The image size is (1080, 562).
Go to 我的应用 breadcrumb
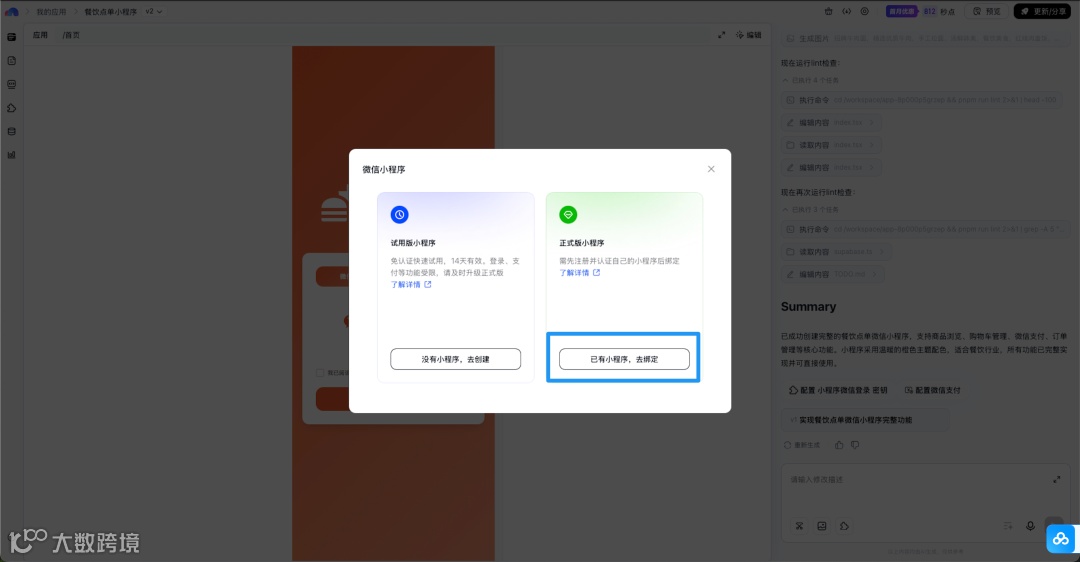[x=51, y=12]
